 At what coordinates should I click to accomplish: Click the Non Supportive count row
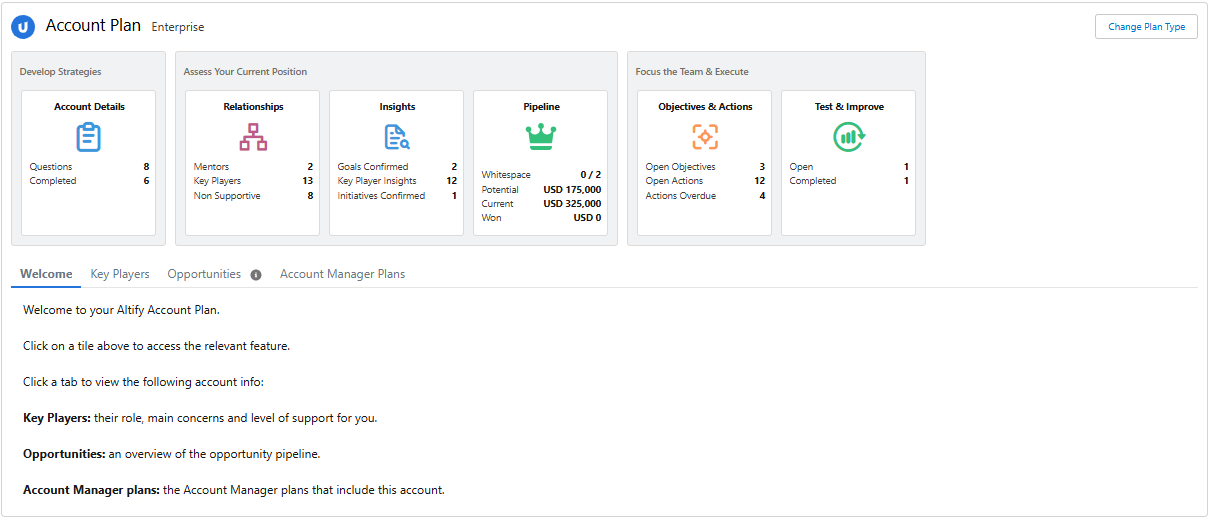click(x=253, y=196)
